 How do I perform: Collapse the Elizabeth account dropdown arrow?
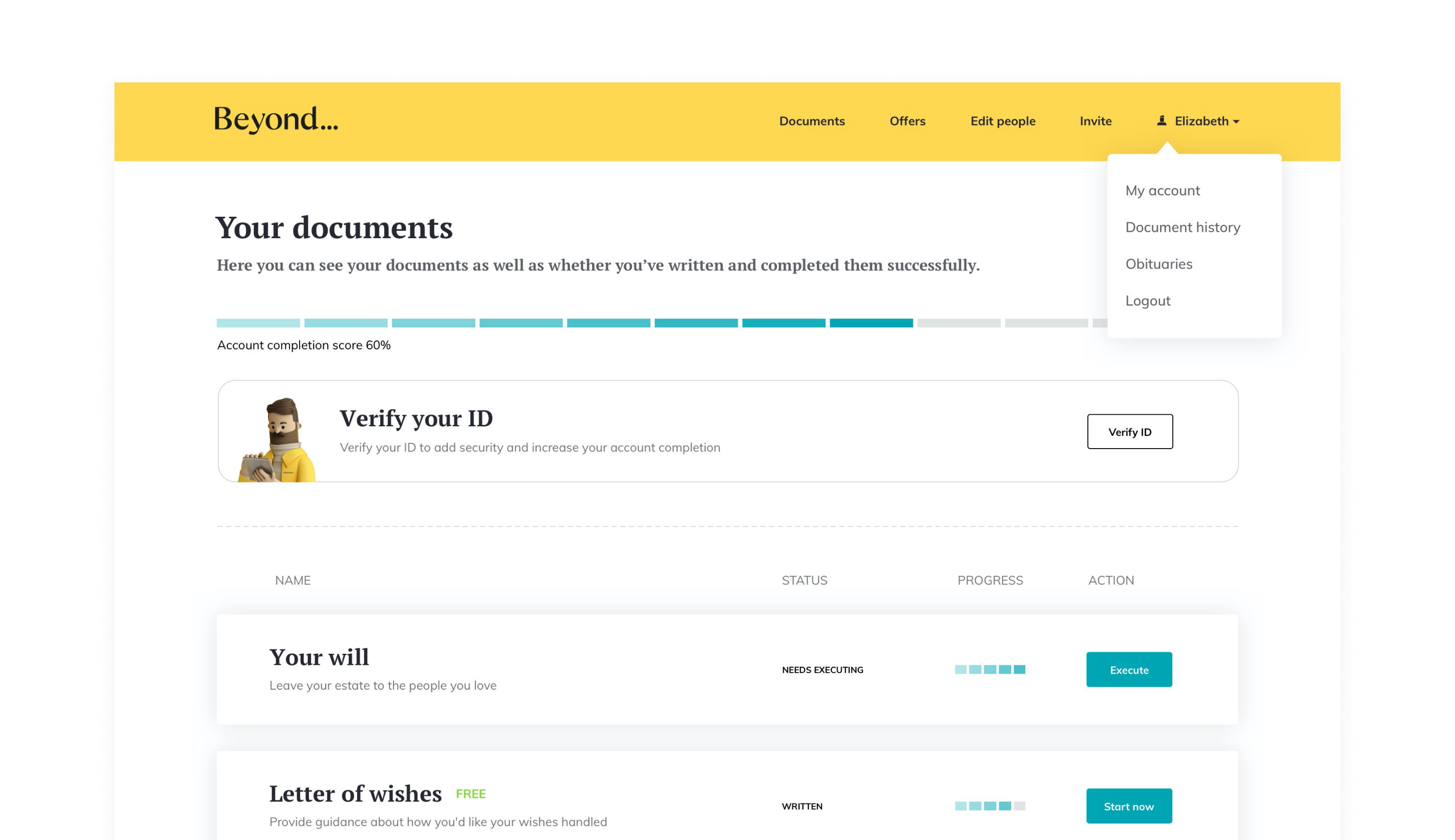click(x=1236, y=122)
